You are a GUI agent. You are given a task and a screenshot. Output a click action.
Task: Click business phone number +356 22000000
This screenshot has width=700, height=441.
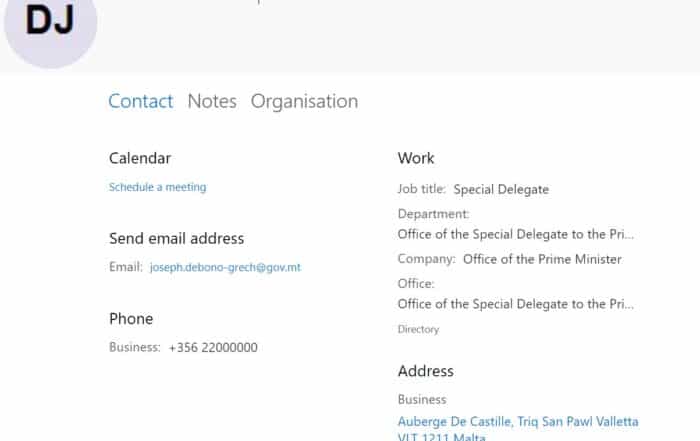(x=213, y=348)
